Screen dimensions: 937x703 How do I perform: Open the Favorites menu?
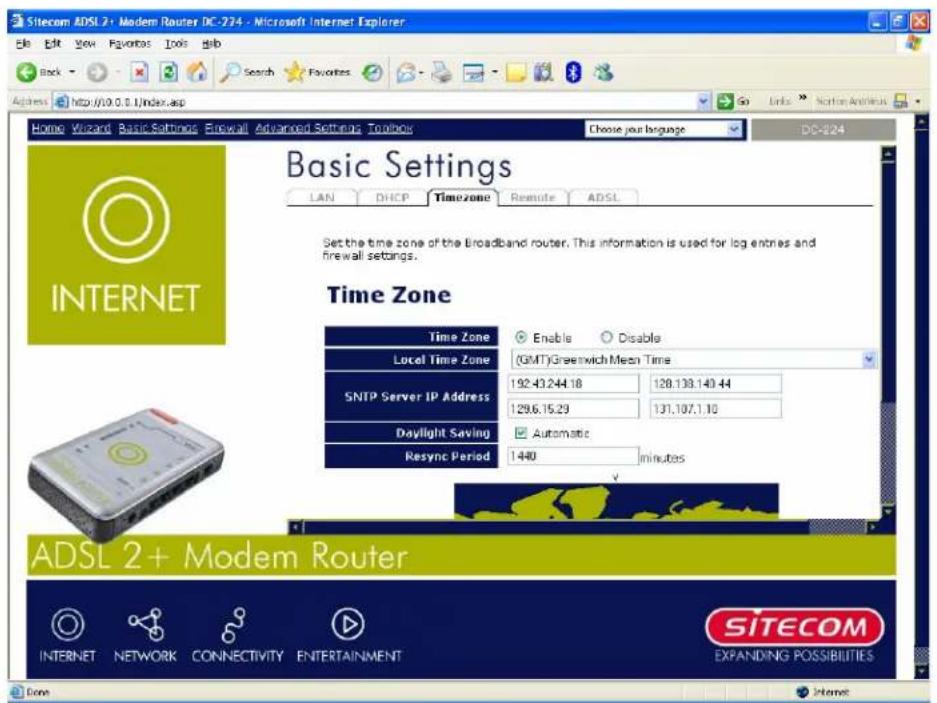130,44
